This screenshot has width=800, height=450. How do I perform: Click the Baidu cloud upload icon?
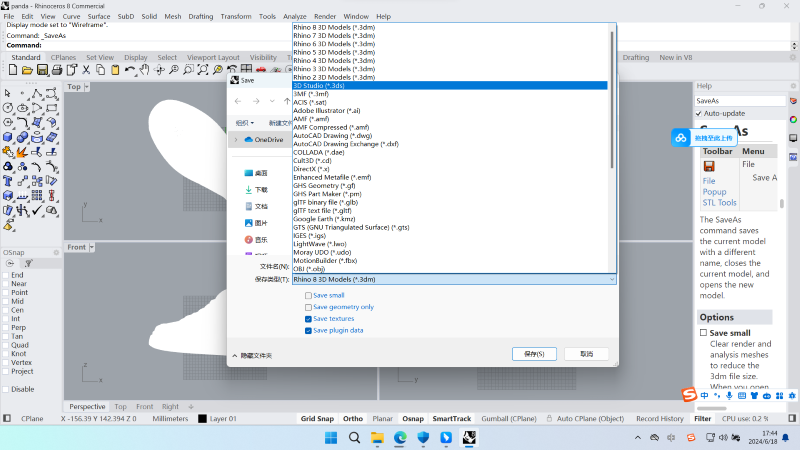[681, 138]
